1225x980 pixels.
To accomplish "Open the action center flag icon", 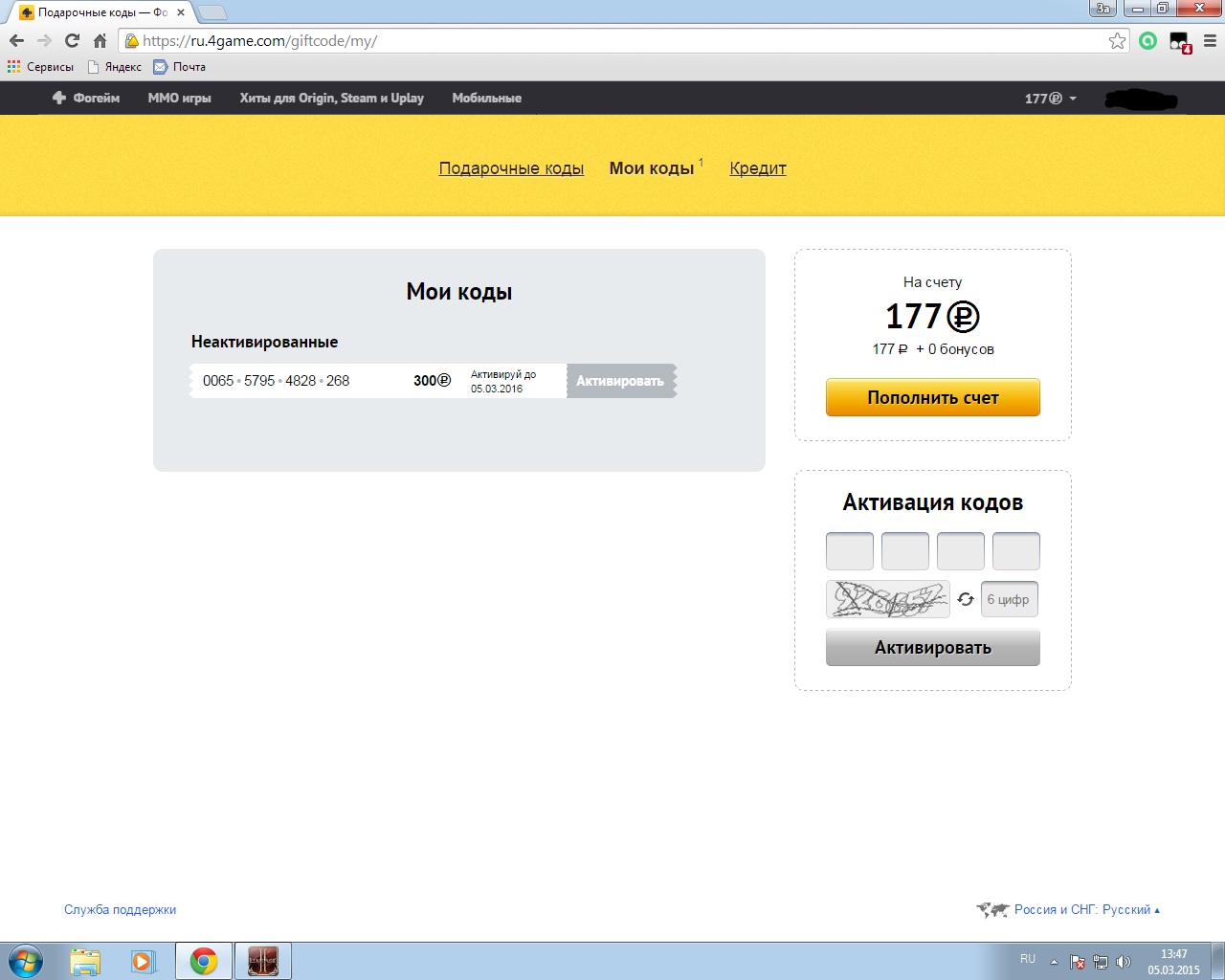I will click(x=1078, y=962).
